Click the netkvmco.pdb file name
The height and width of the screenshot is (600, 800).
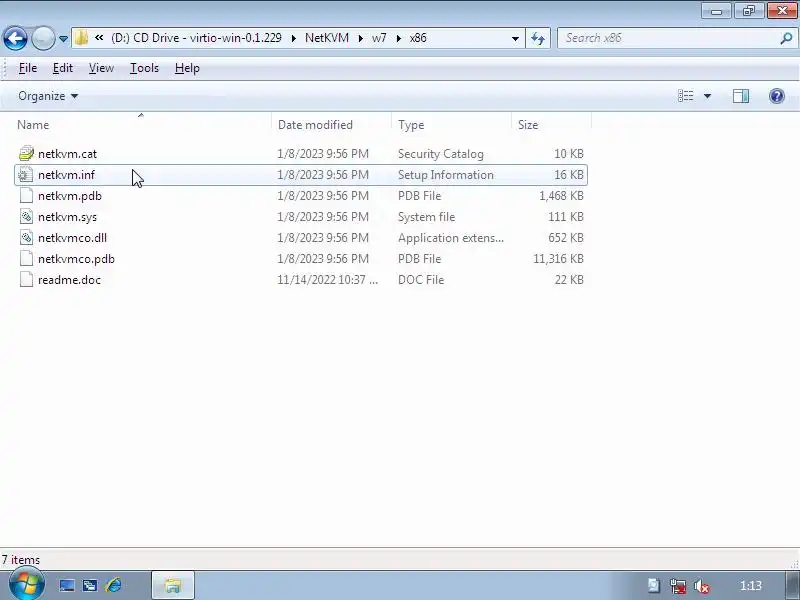[77, 259]
